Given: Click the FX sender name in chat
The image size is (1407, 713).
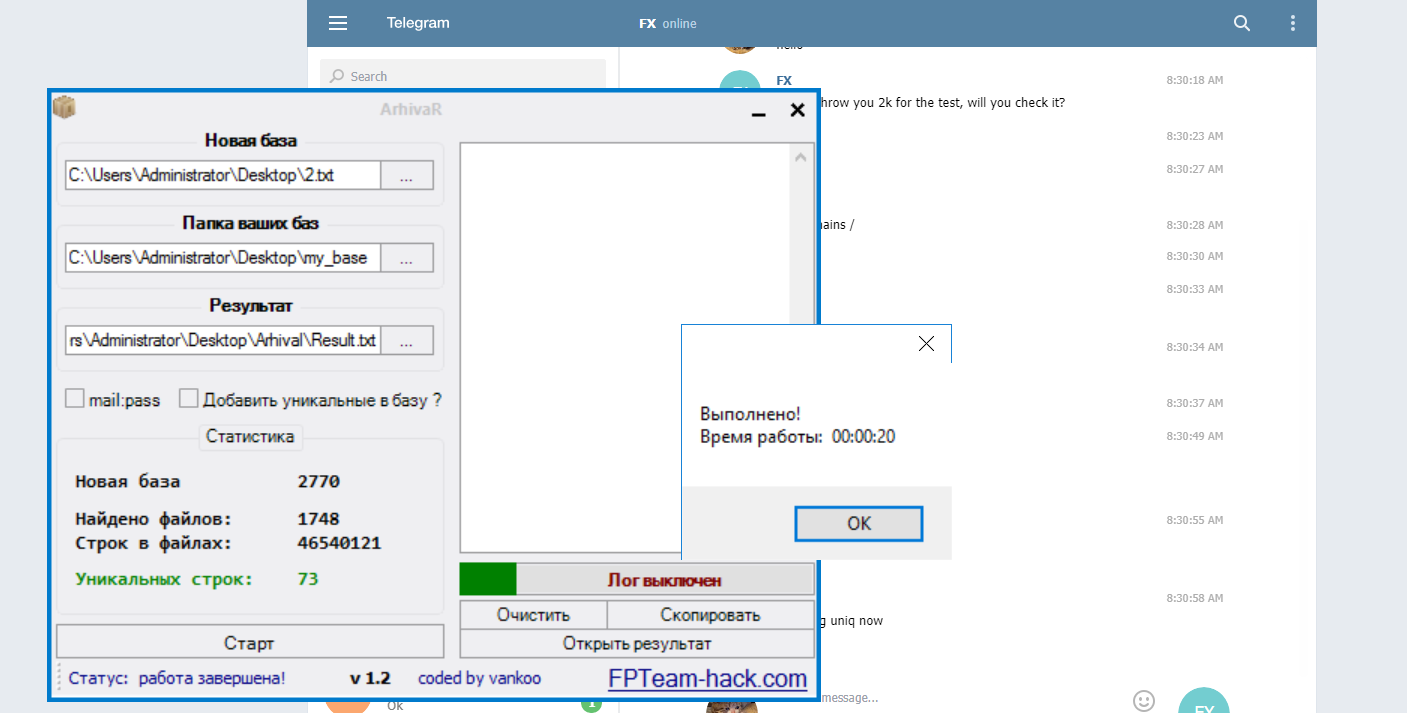Looking at the screenshot, I should [x=784, y=81].
